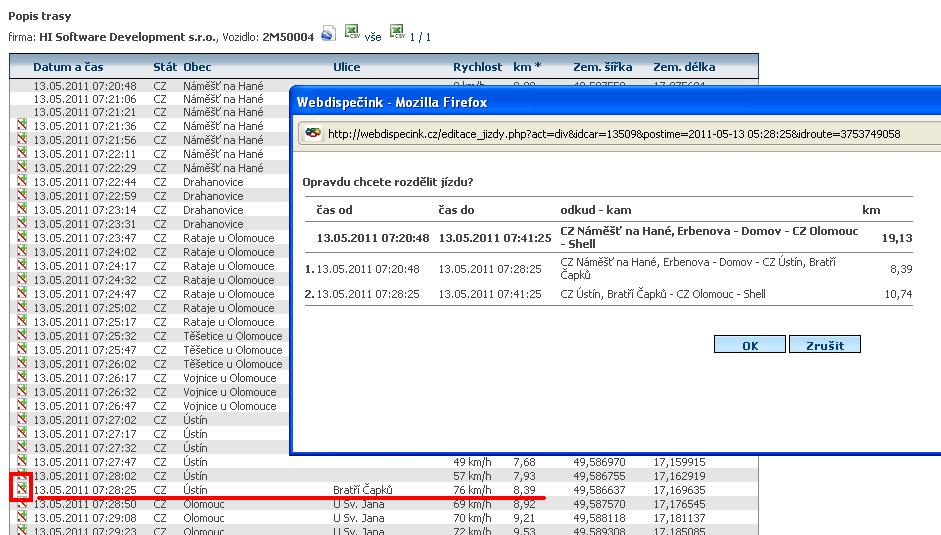Click speed value '76 km/h'

tap(472, 490)
